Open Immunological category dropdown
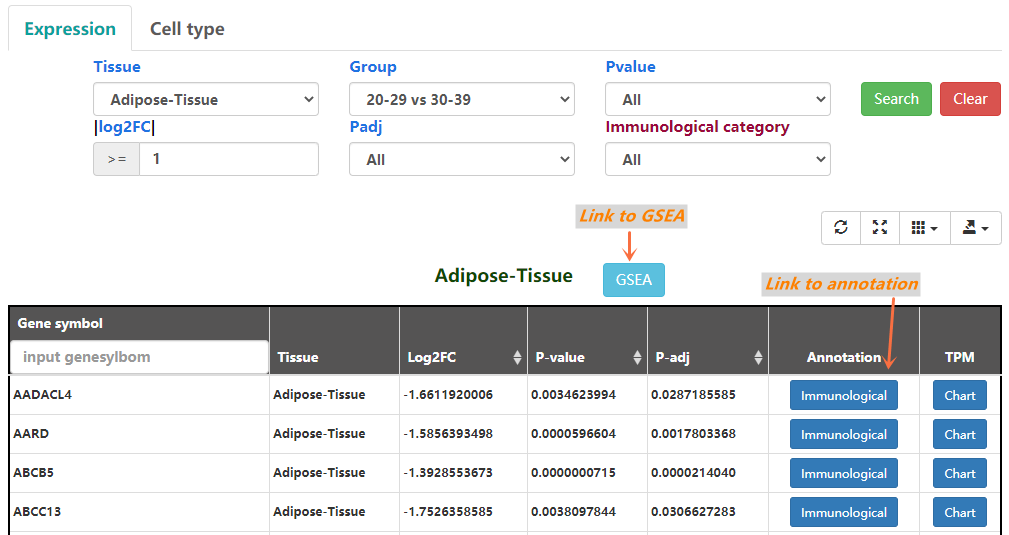This screenshot has height=535, width=1009. point(717,159)
